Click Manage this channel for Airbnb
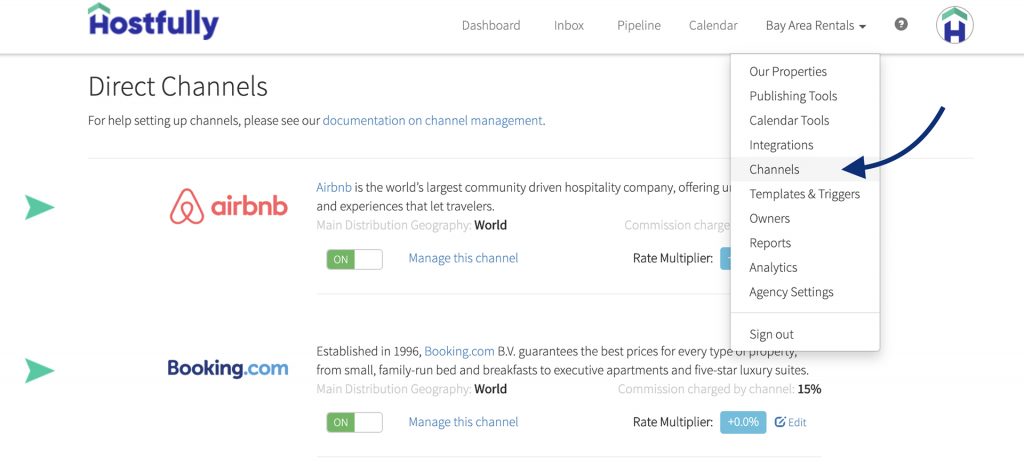 (x=463, y=258)
